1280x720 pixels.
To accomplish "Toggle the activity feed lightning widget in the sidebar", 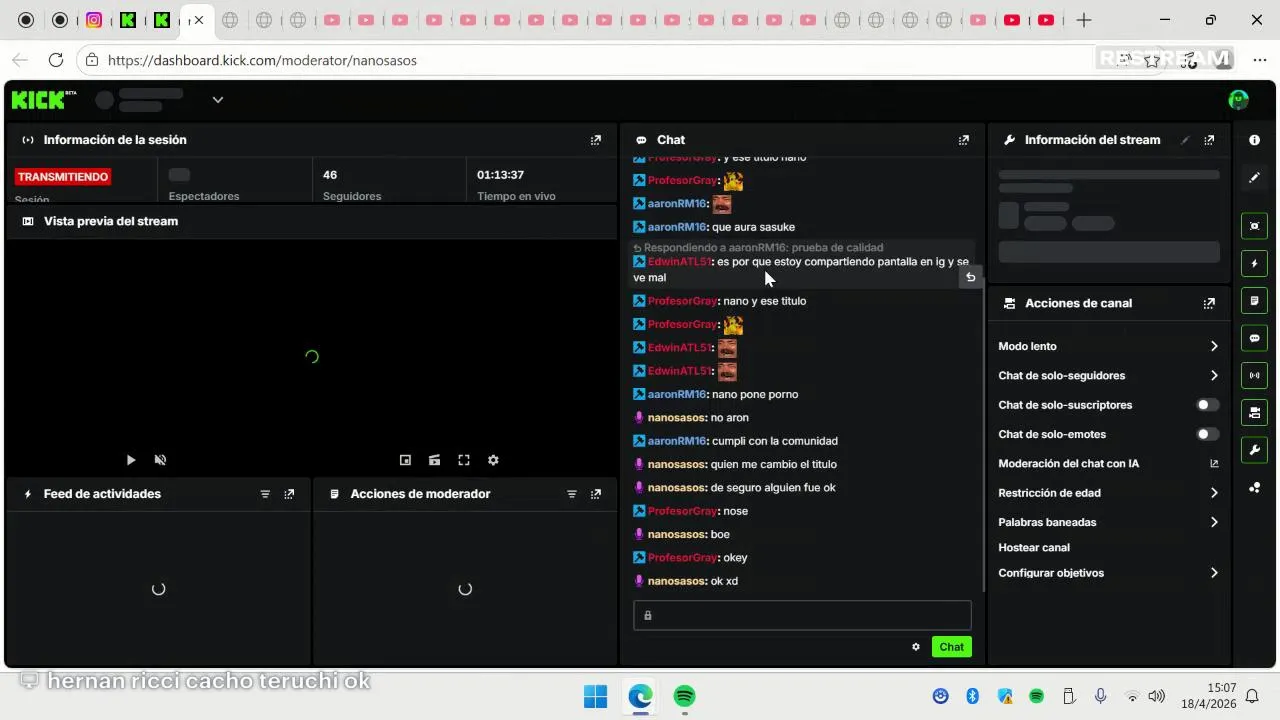I will click(1254, 264).
